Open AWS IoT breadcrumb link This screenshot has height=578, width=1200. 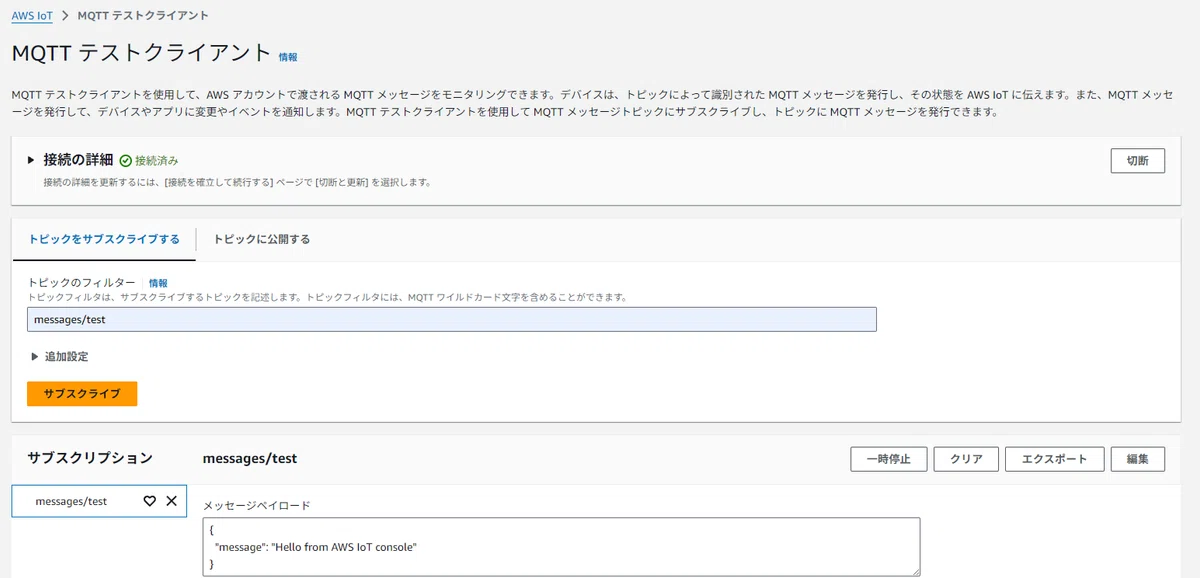32,17
